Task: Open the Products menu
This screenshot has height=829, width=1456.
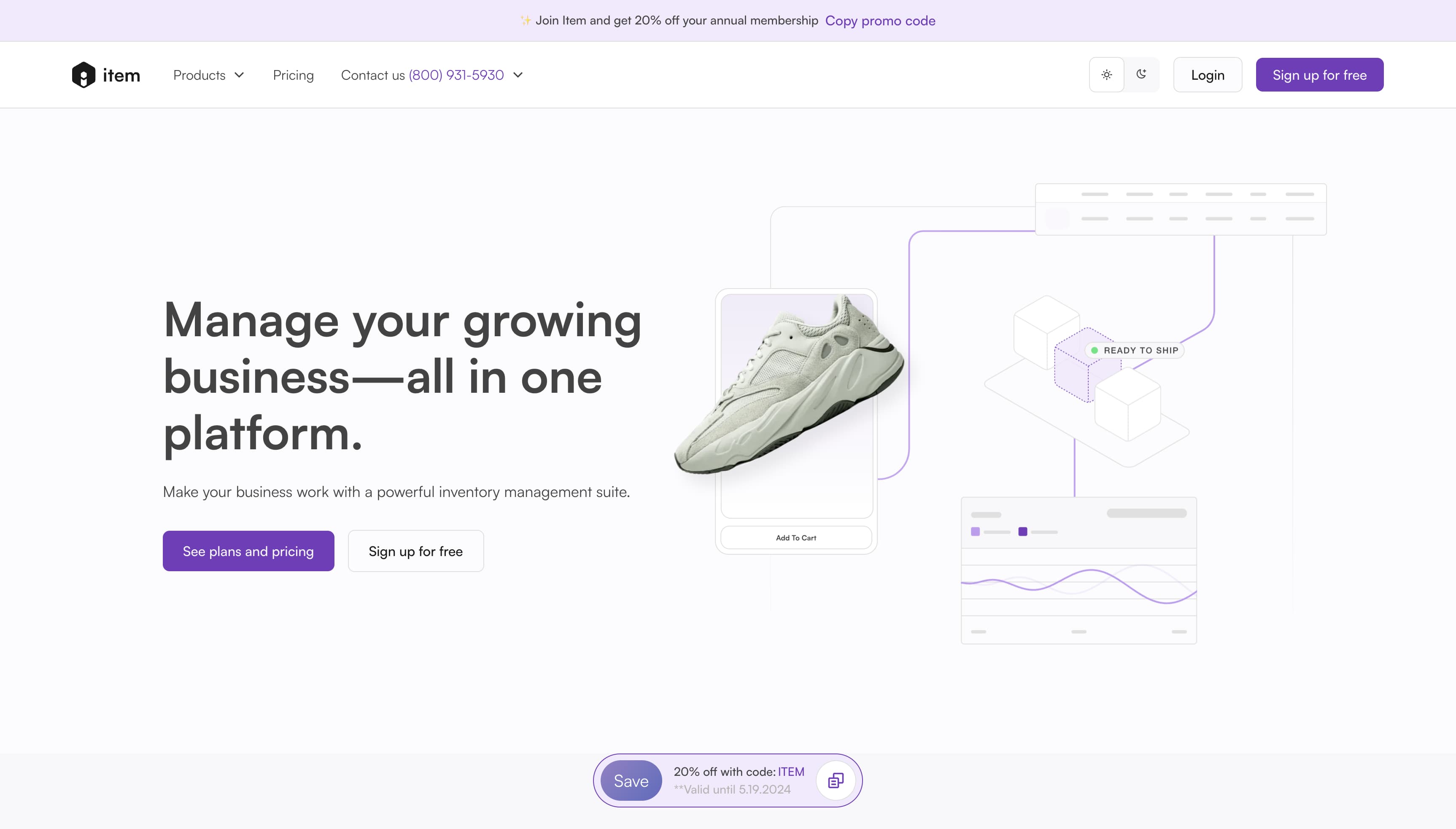Action: [199, 75]
